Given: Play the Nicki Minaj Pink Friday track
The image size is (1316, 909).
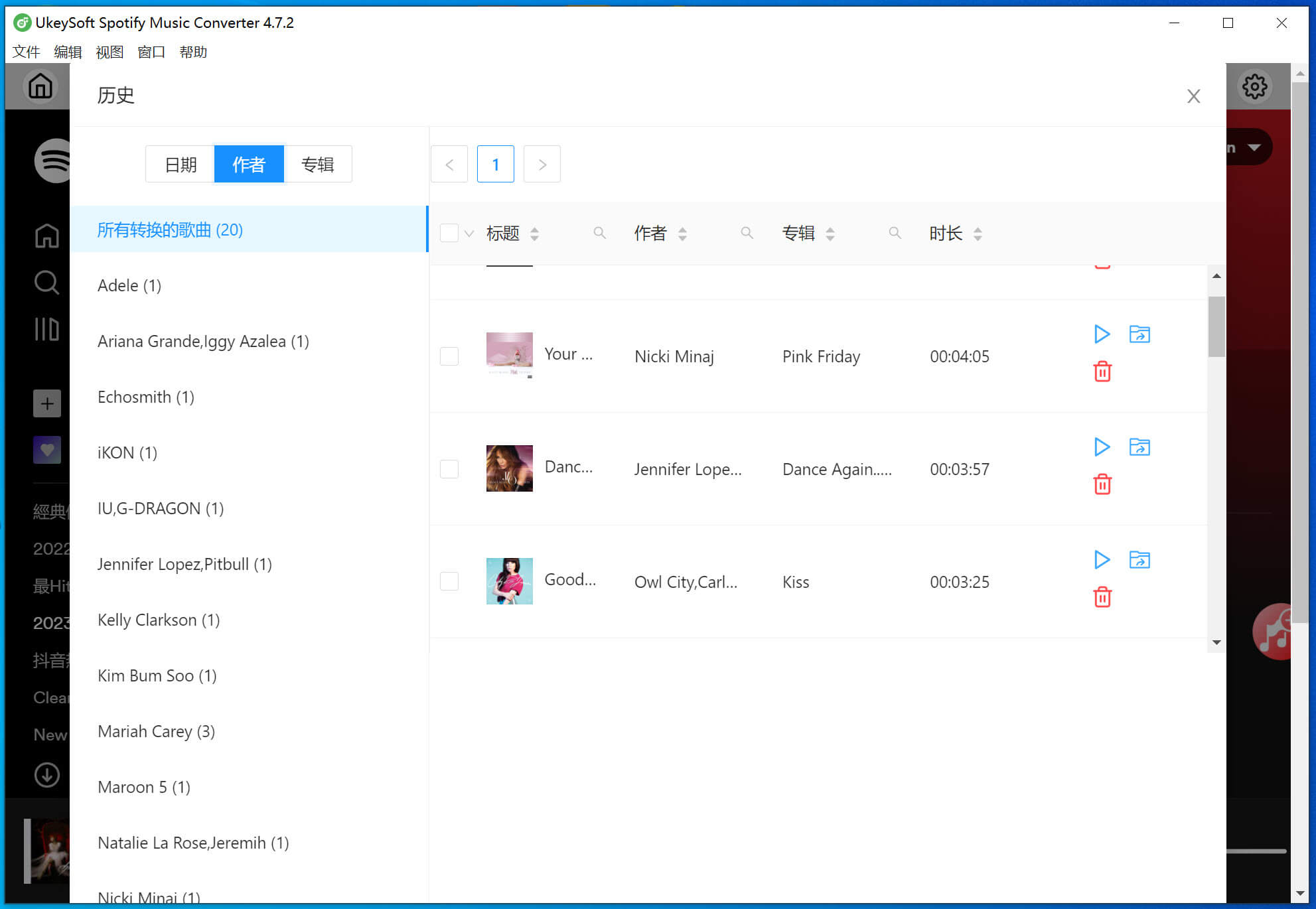Looking at the screenshot, I should [1102, 334].
